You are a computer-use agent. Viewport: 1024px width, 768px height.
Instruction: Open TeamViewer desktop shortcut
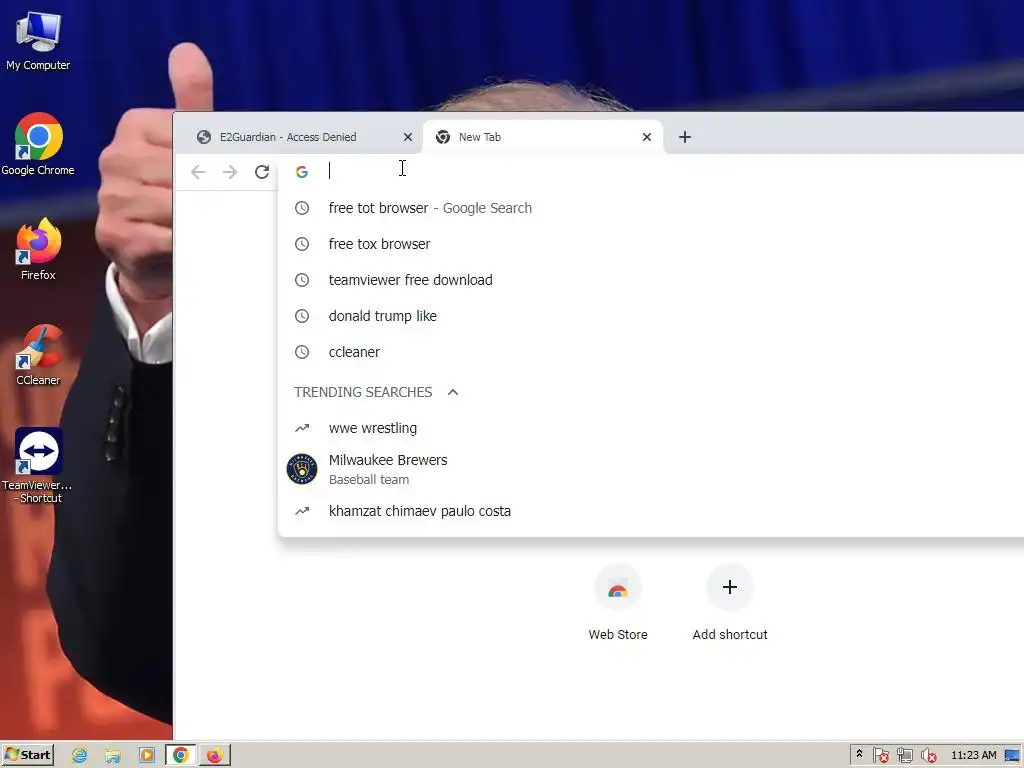coord(38,465)
